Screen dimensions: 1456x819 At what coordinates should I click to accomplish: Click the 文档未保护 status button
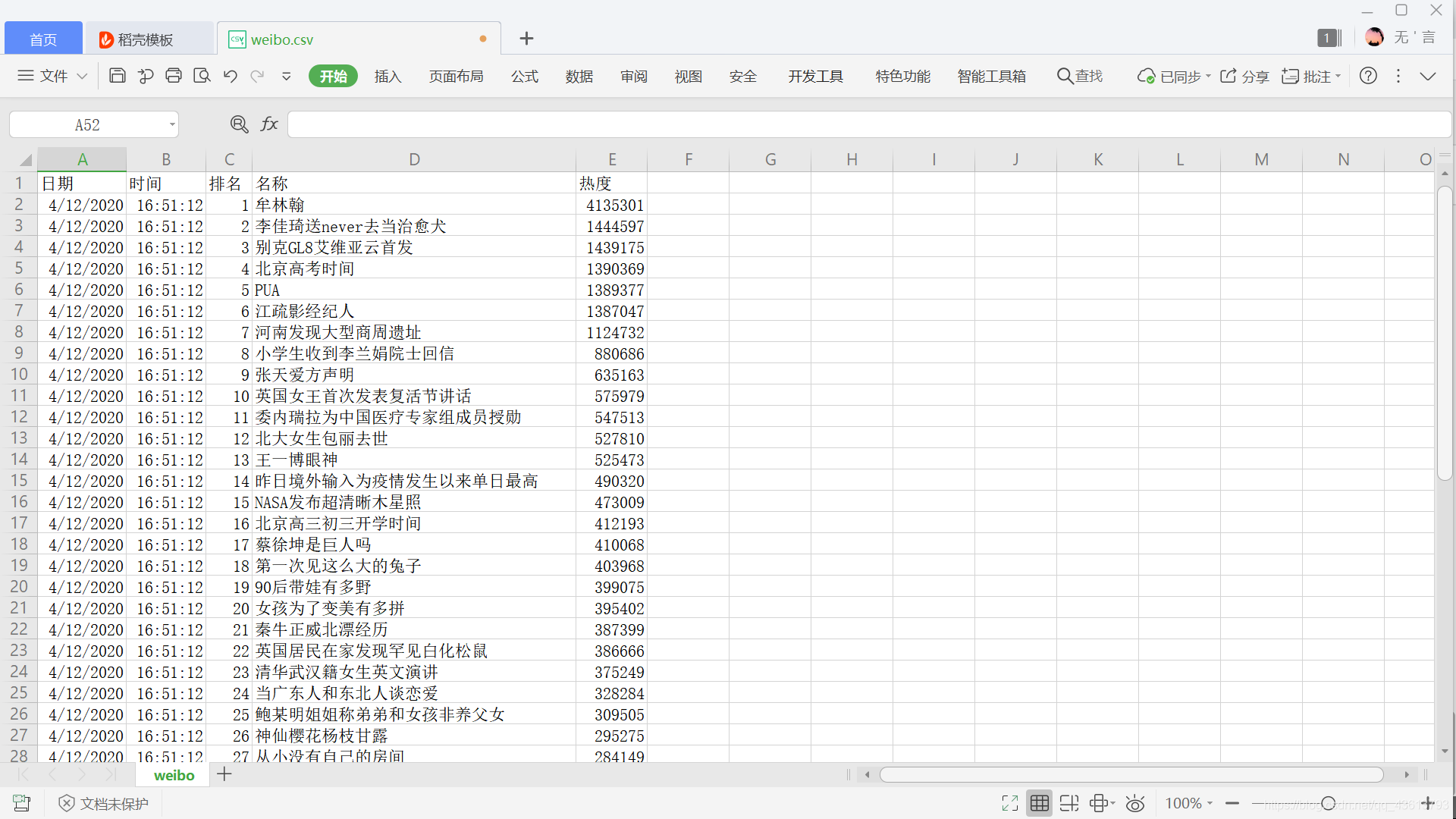[x=104, y=803]
